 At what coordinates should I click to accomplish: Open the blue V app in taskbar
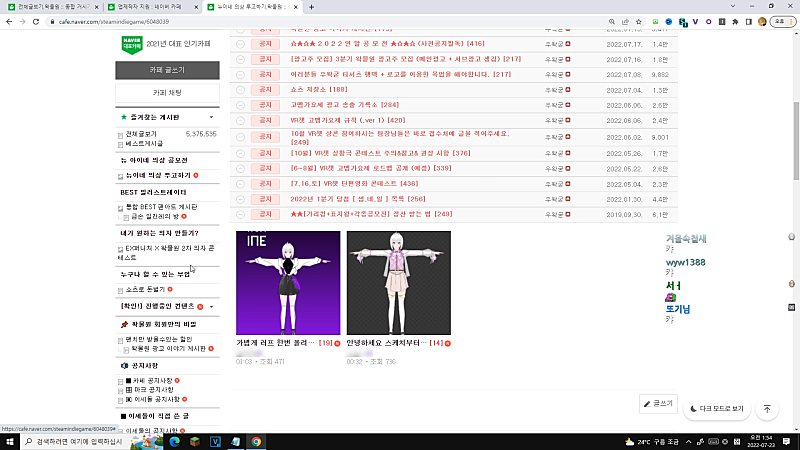[215, 442]
